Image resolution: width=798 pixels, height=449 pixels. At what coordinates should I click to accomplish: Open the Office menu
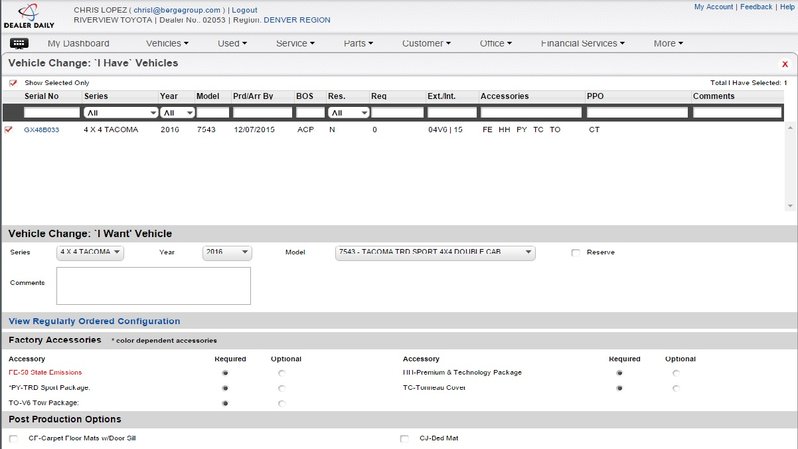[496, 43]
